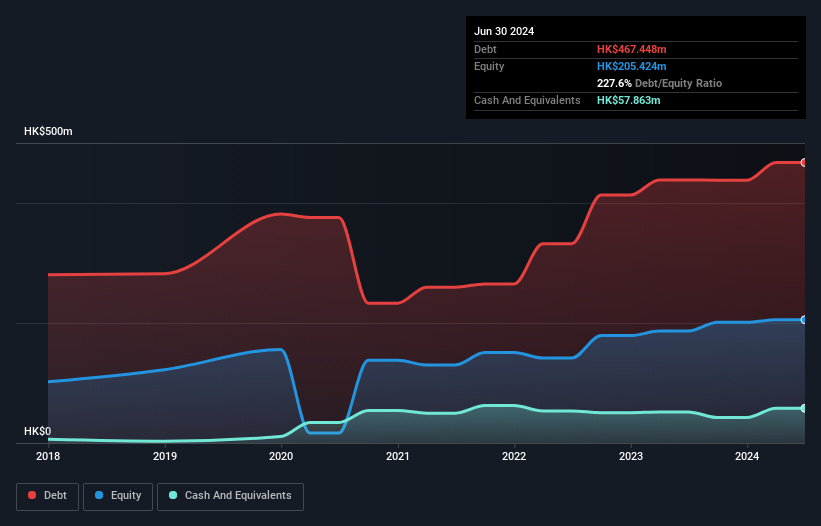The height and width of the screenshot is (526, 821).
Task: Toggle the Equity series legend button
Action: point(118,496)
